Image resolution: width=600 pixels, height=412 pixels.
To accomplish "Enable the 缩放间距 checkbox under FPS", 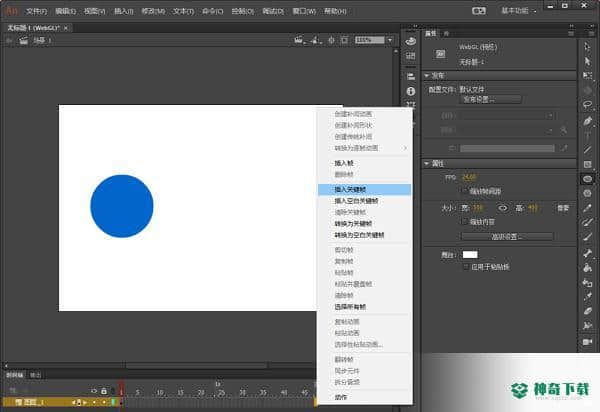I will pos(465,191).
